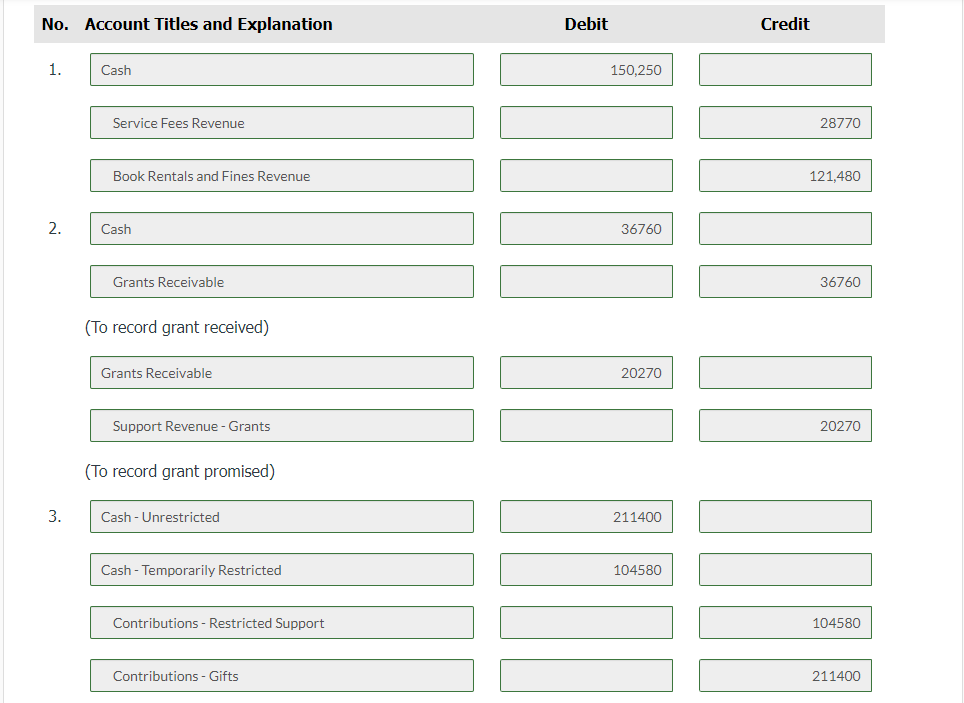
Task: Click empty credit field beside debit 36760
Action: tap(785, 228)
